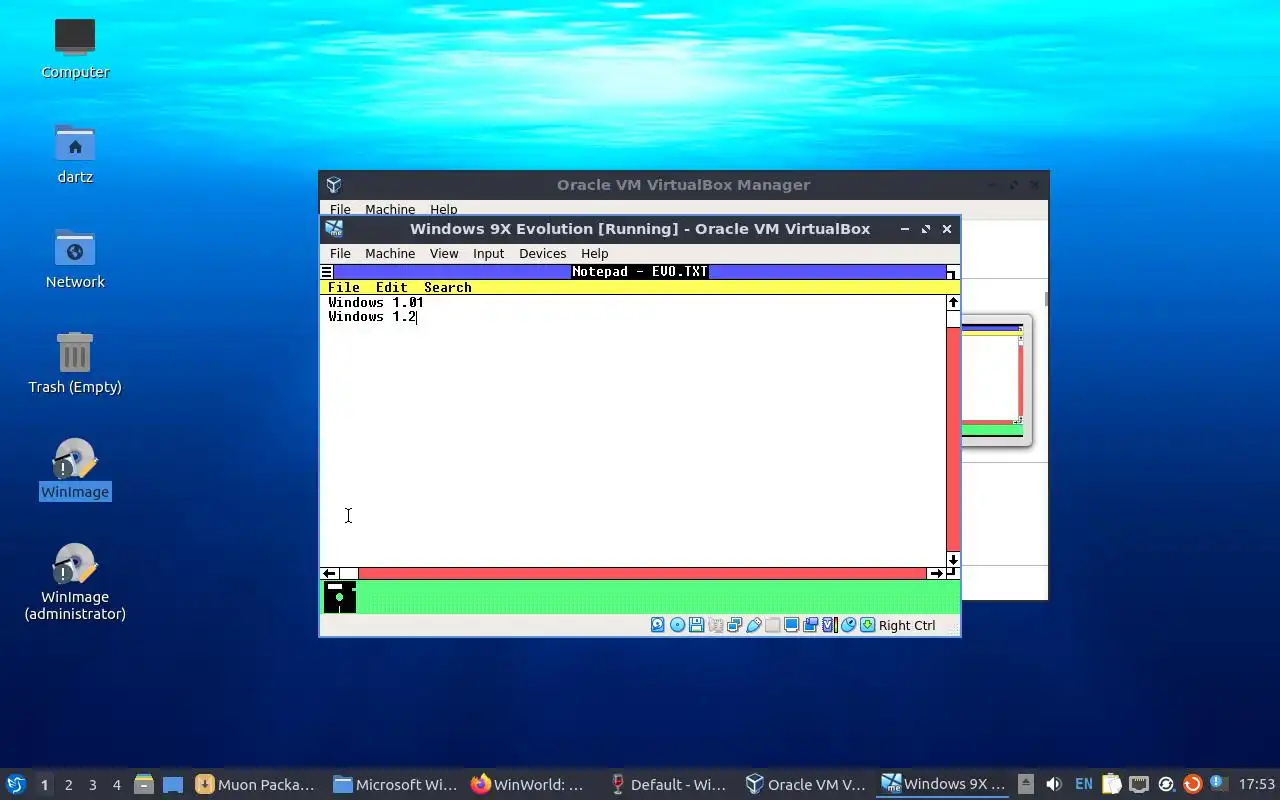Click the CPU virtualization status indicator

[x=829, y=625]
